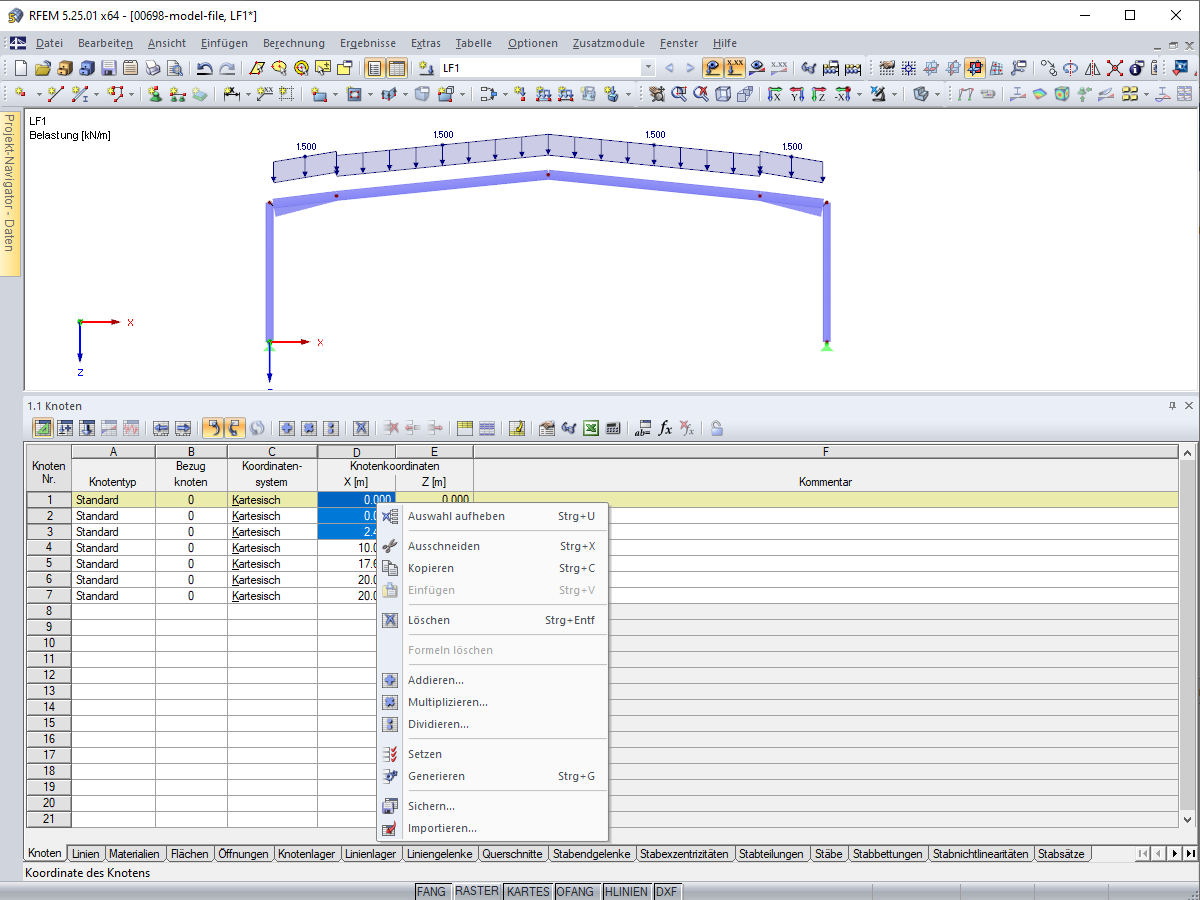Open the new node tool dropdown arrow
Viewport: 1200px width, 900px height.
39,94
